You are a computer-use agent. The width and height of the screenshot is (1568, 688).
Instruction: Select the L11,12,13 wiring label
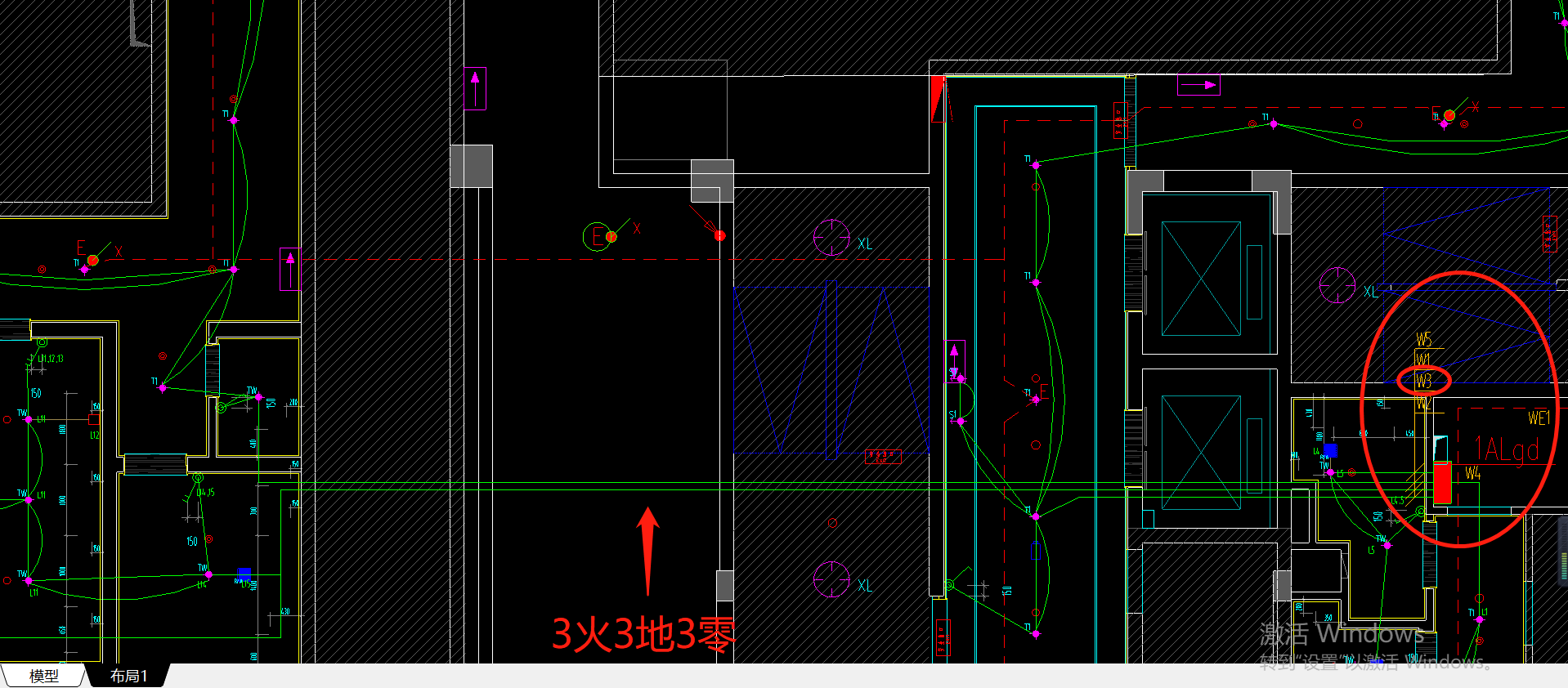(x=50, y=359)
